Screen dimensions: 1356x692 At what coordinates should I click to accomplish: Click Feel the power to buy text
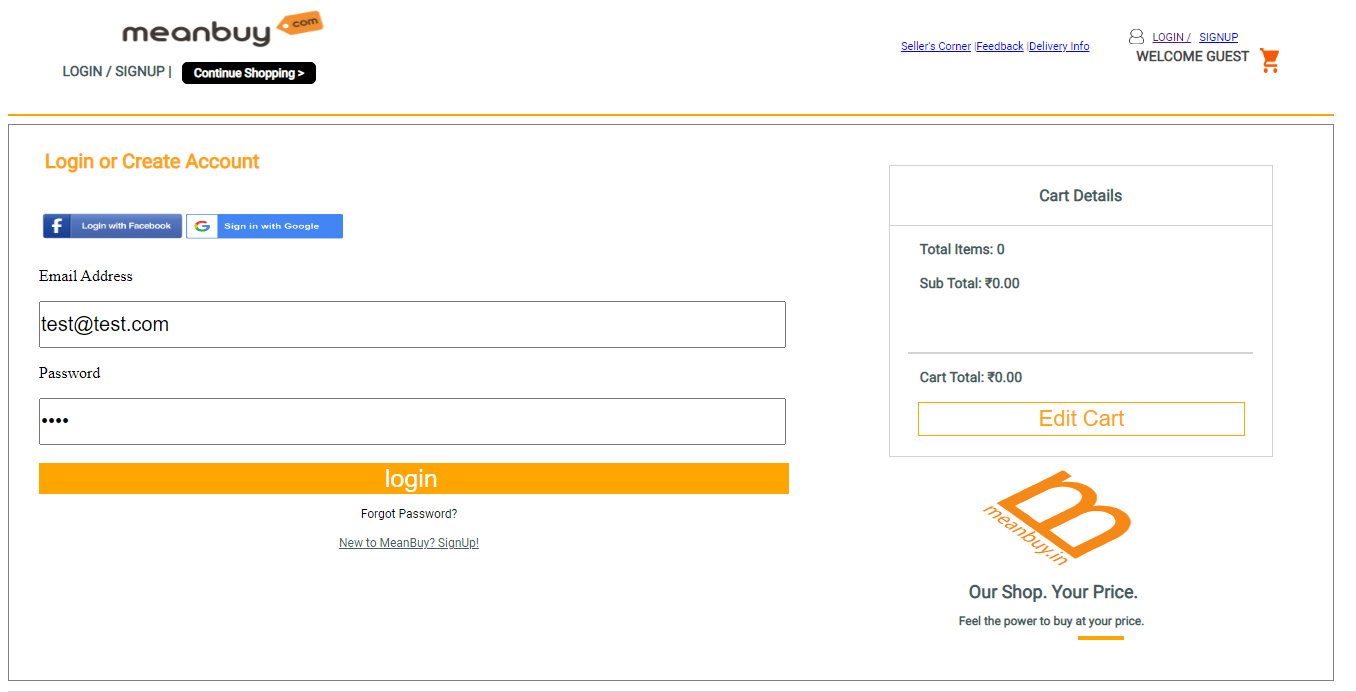(x=1051, y=621)
